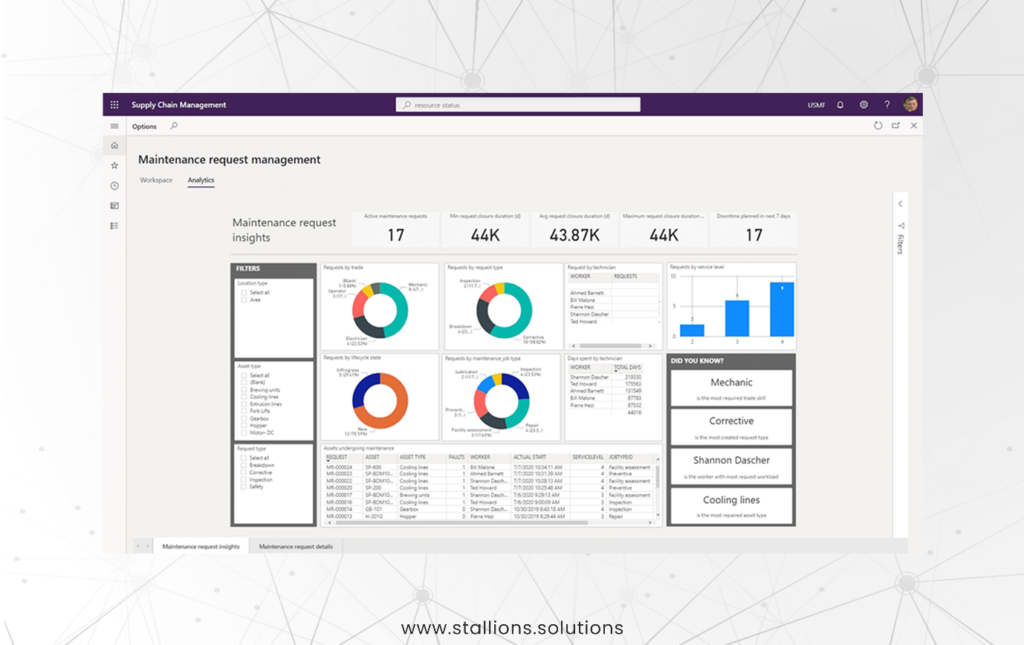The width and height of the screenshot is (1024, 645).
Task: Click bar for service level 4
Action: (782, 309)
